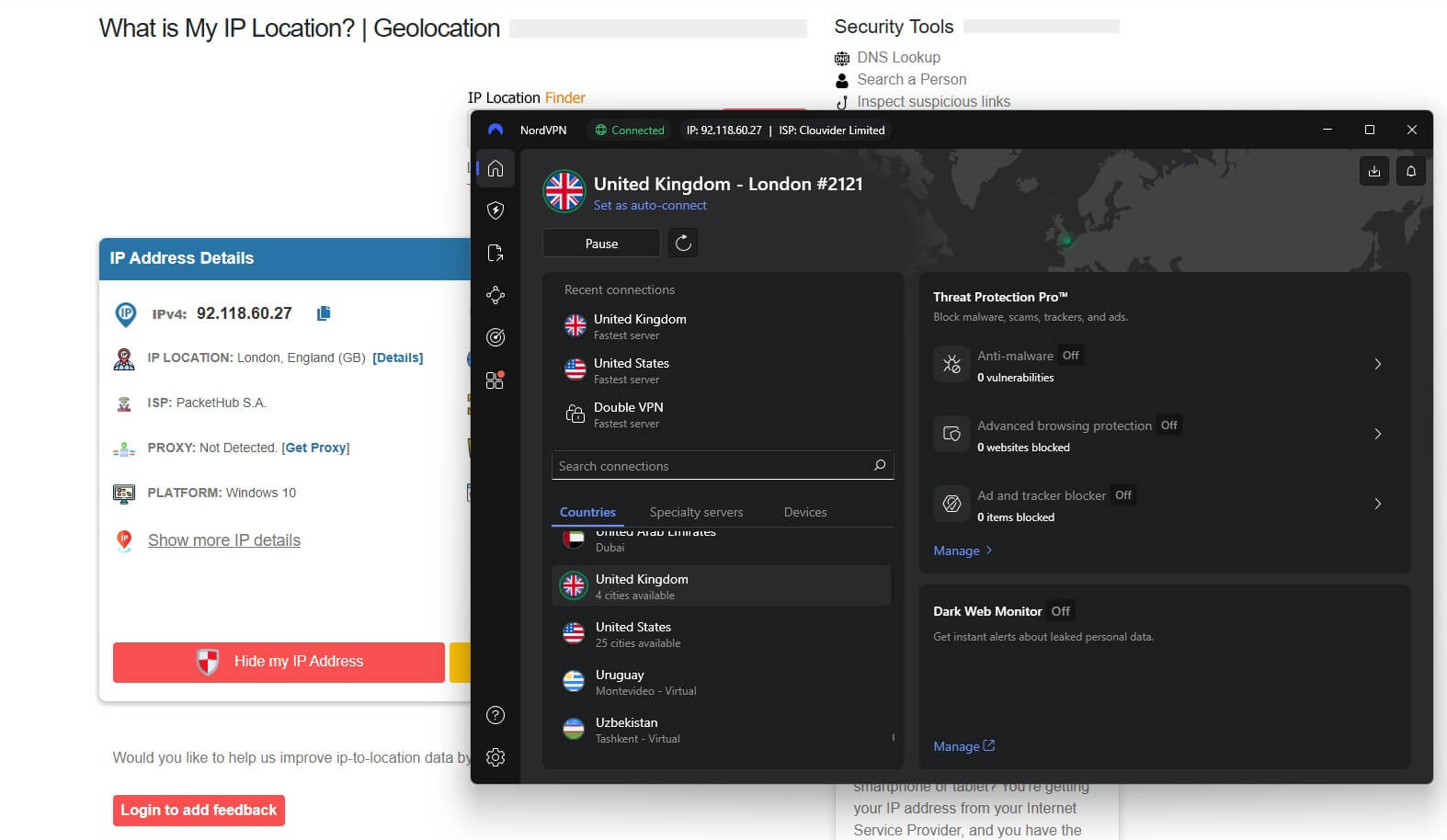Click Hide my IP Address button
1447x840 pixels.
tap(279, 662)
